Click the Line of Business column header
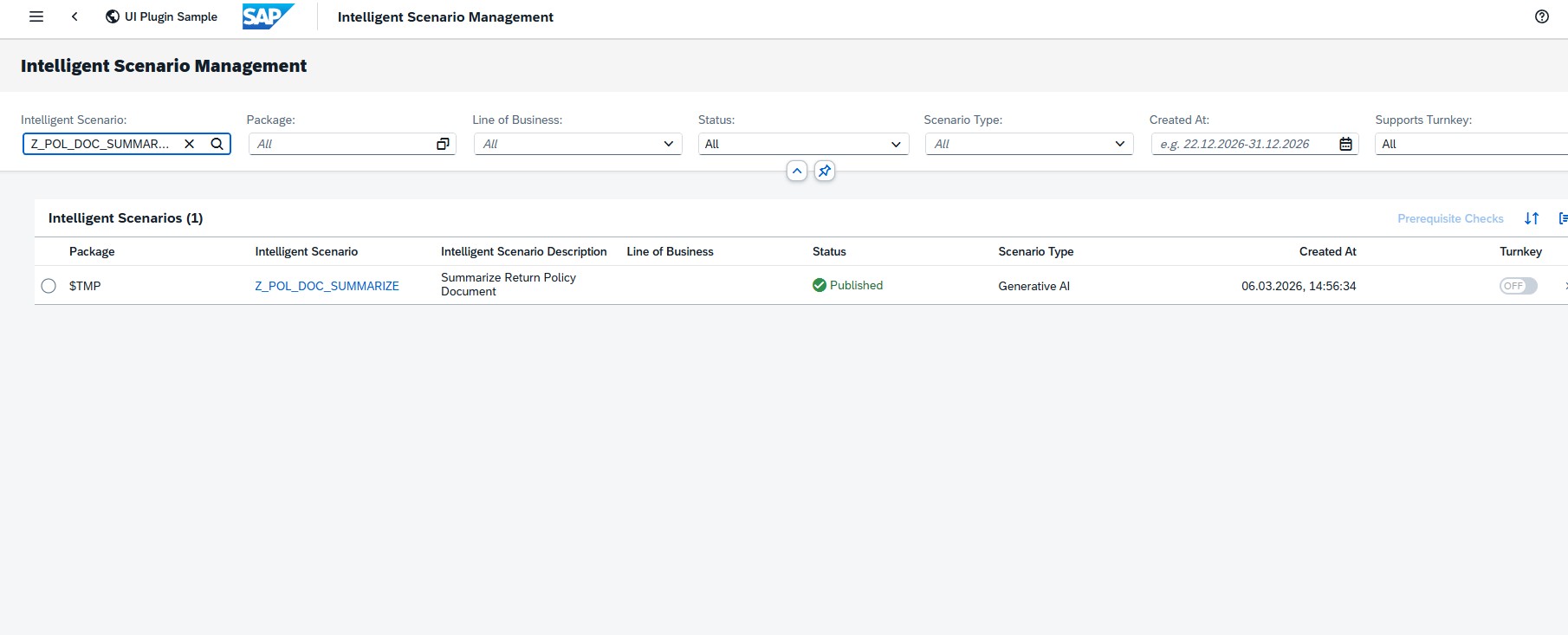Screen dimensions: 1568x635 coord(670,251)
